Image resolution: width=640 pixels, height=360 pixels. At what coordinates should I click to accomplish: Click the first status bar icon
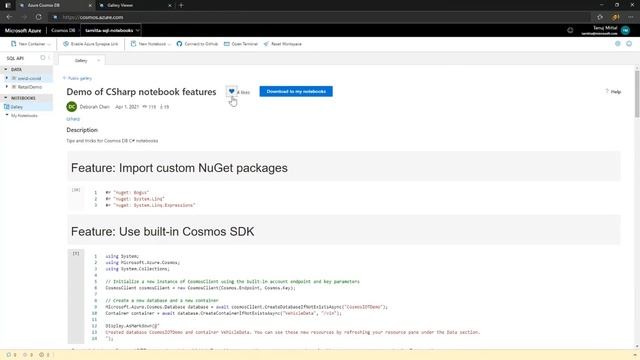coord(9,355)
